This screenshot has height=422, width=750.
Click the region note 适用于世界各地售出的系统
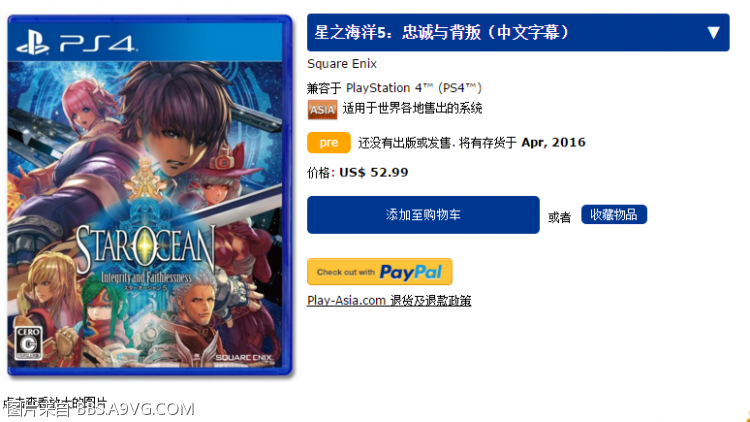tap(412, 109)
